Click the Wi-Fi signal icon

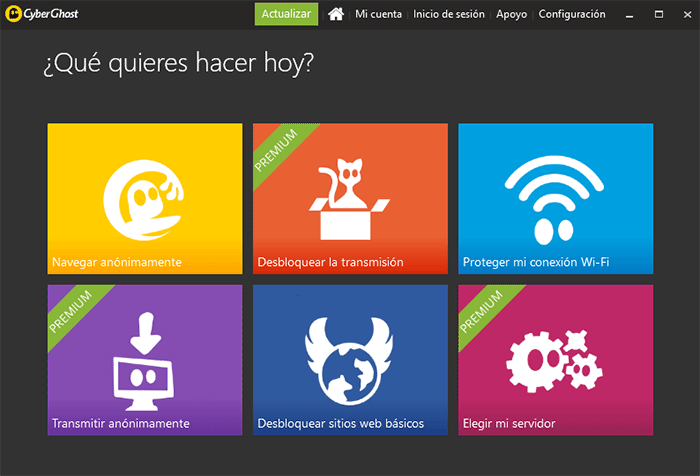click(555, 197)
